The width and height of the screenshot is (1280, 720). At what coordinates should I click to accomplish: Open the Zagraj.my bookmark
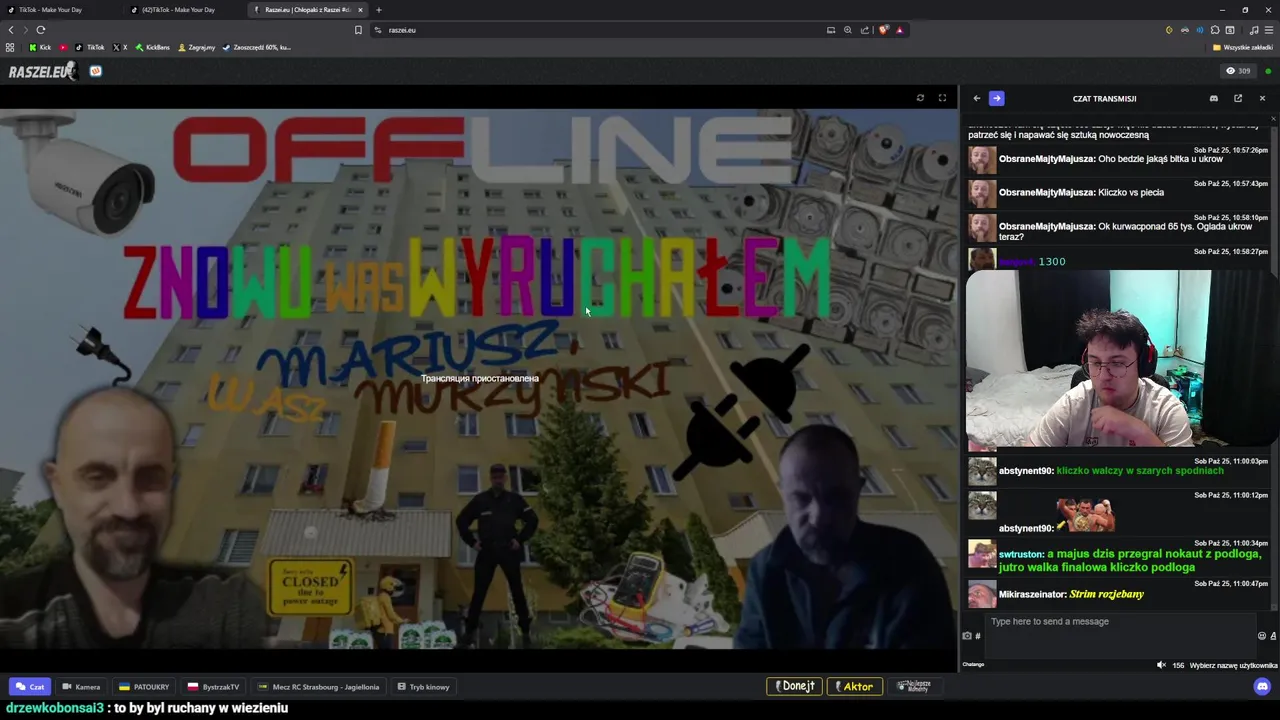(x=196, y=47)
